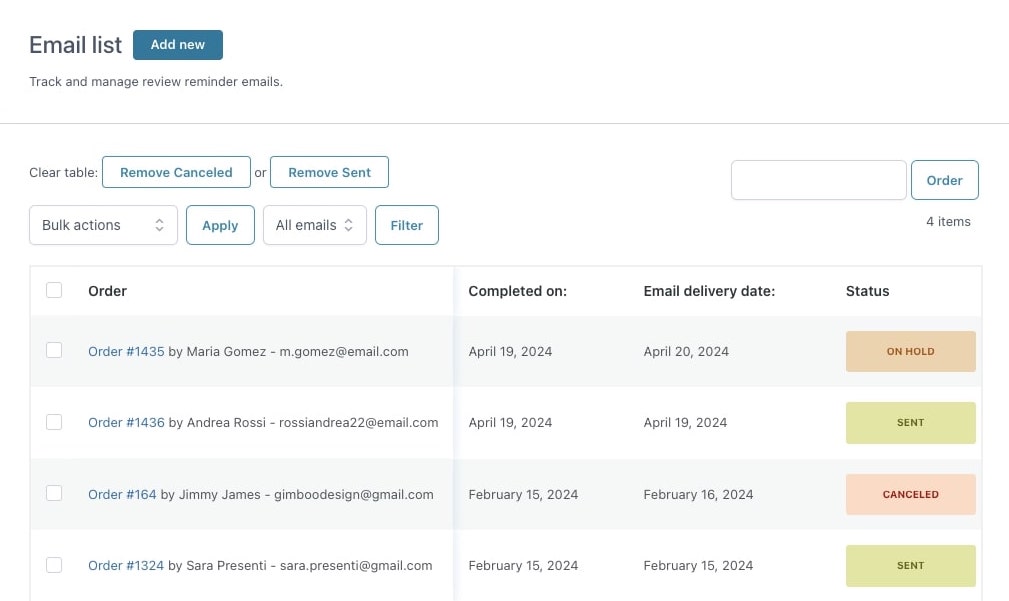The height and width of the screenshot is (601, 1009).
Task: Select the checkbox for Order #1436
Action: click(54, 422)
